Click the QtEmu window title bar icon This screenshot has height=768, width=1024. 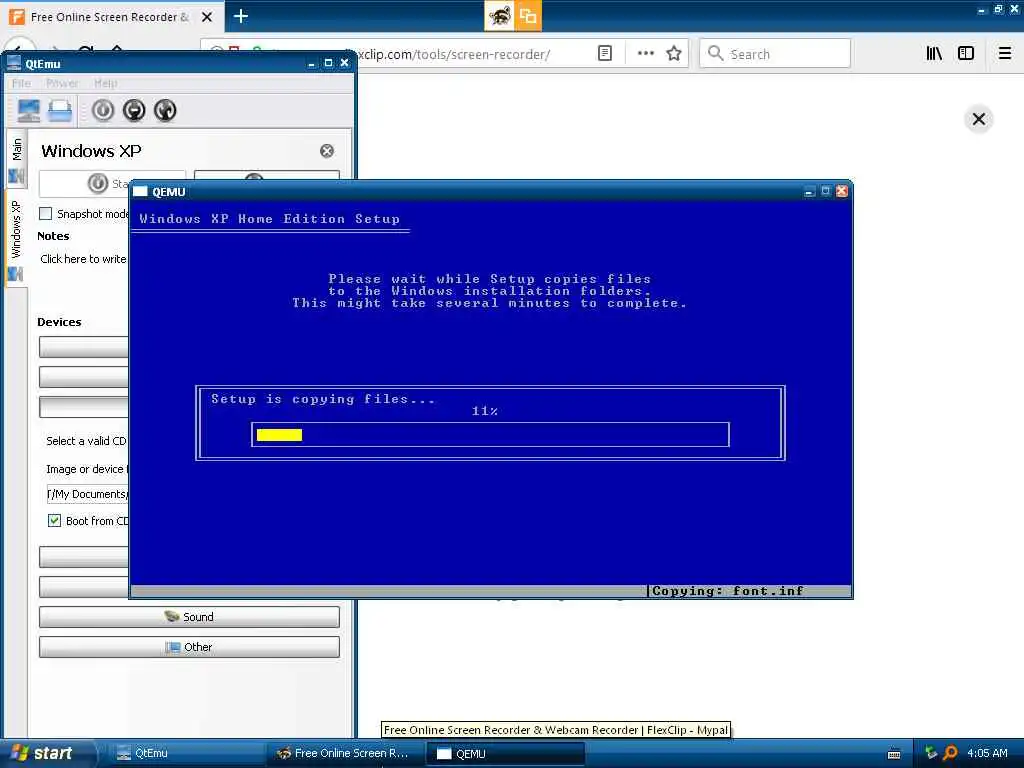[x=14, y=63]
